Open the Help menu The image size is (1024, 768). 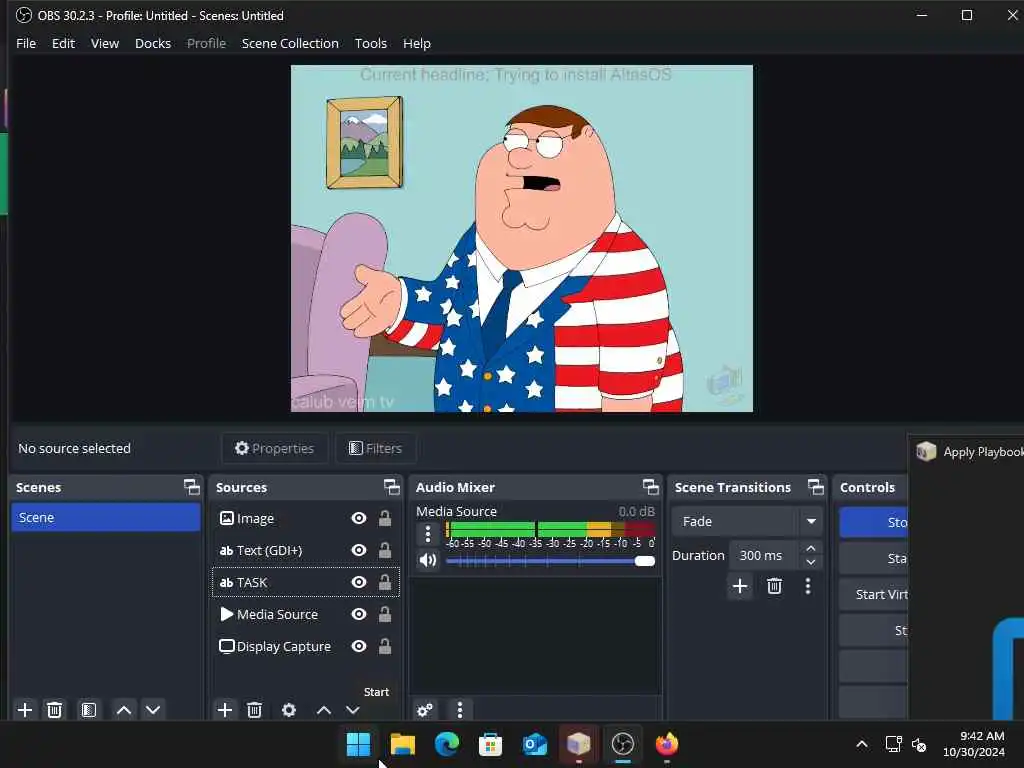pyautogui.click(x=417, y=43)
